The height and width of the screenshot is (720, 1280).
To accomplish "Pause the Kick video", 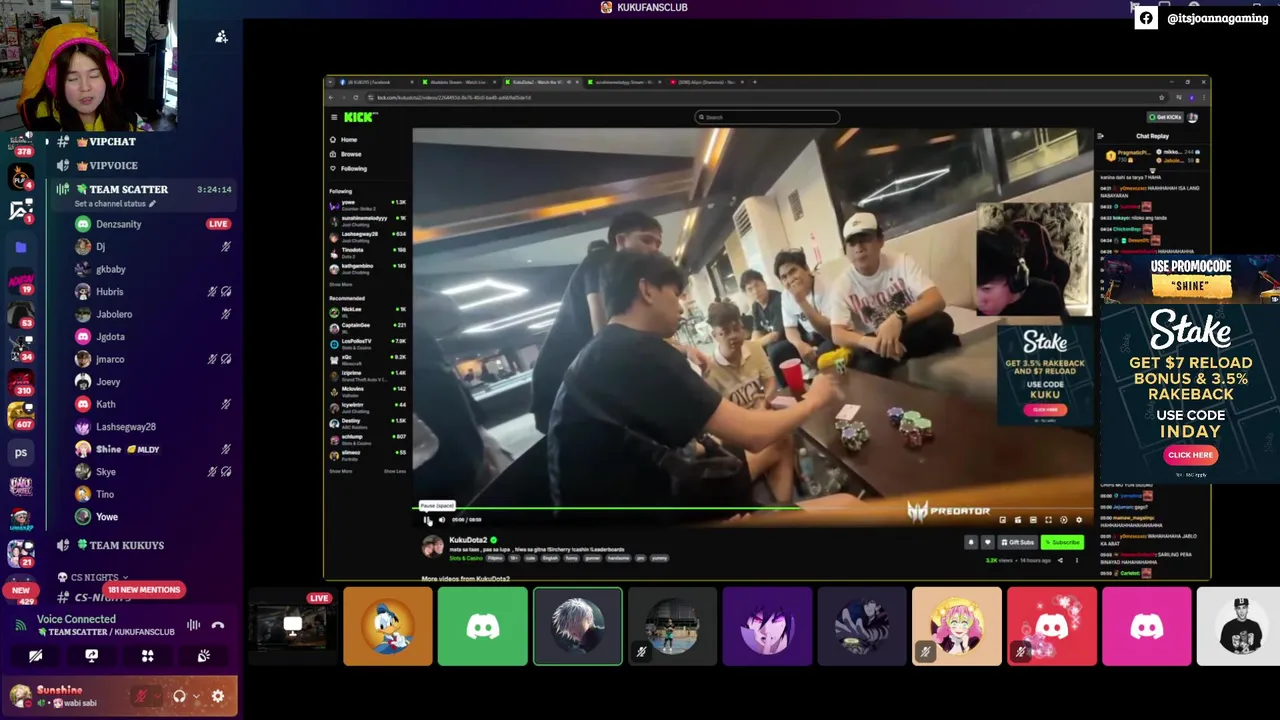I will (x=427, y=520).
